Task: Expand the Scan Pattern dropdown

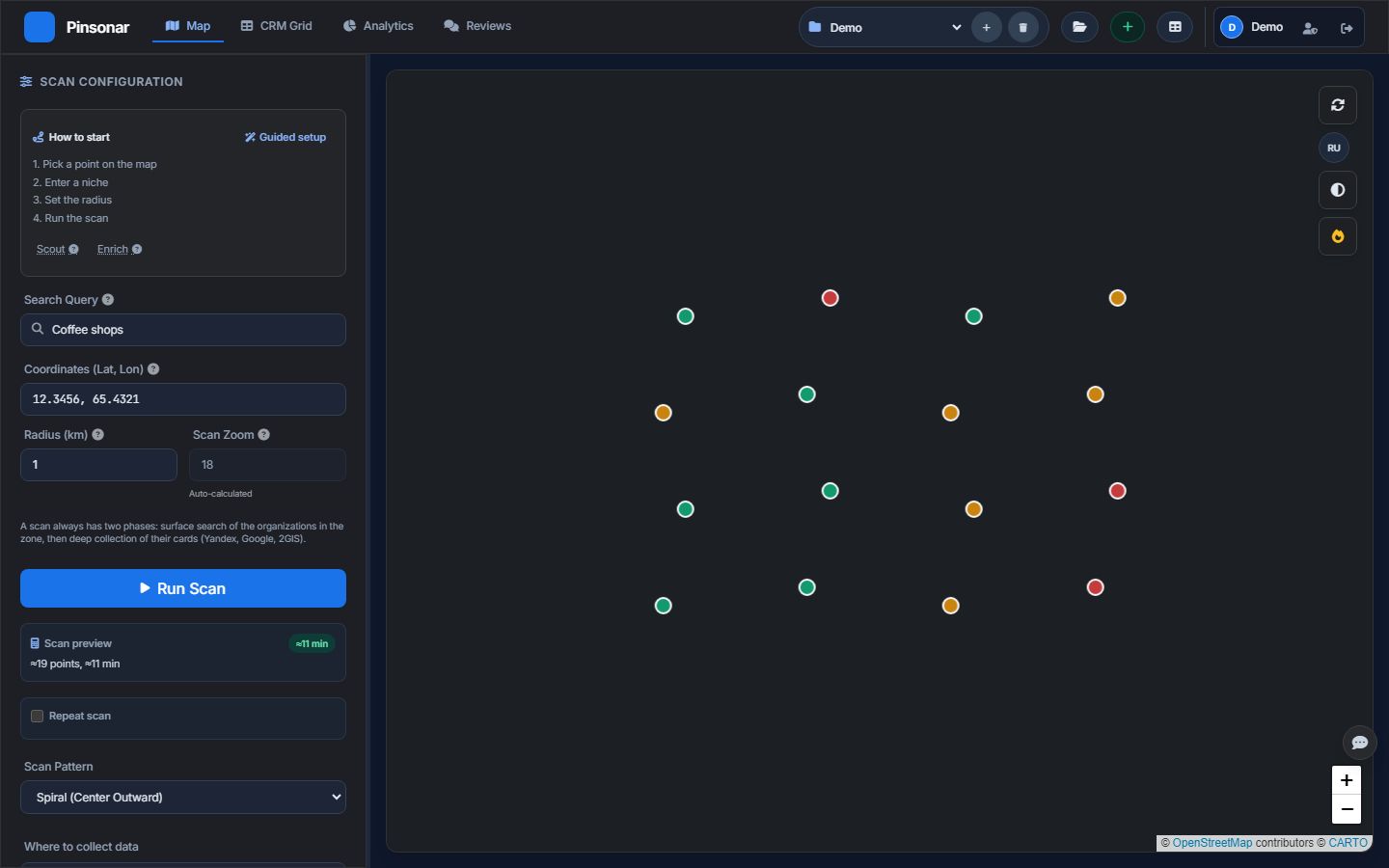Action: 183,798
